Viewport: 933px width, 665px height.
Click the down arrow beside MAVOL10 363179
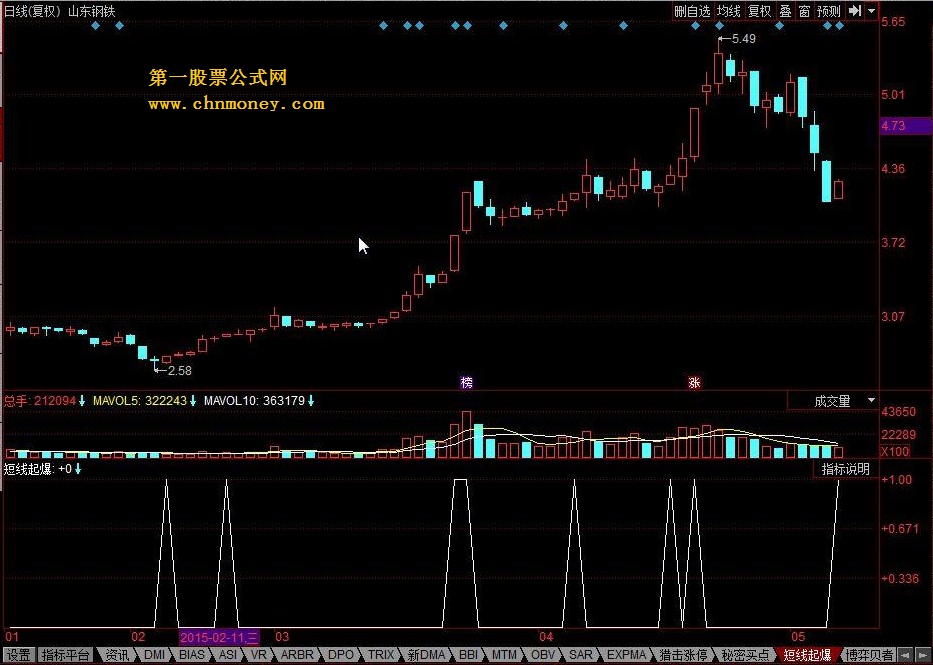[x=311, y=401]
